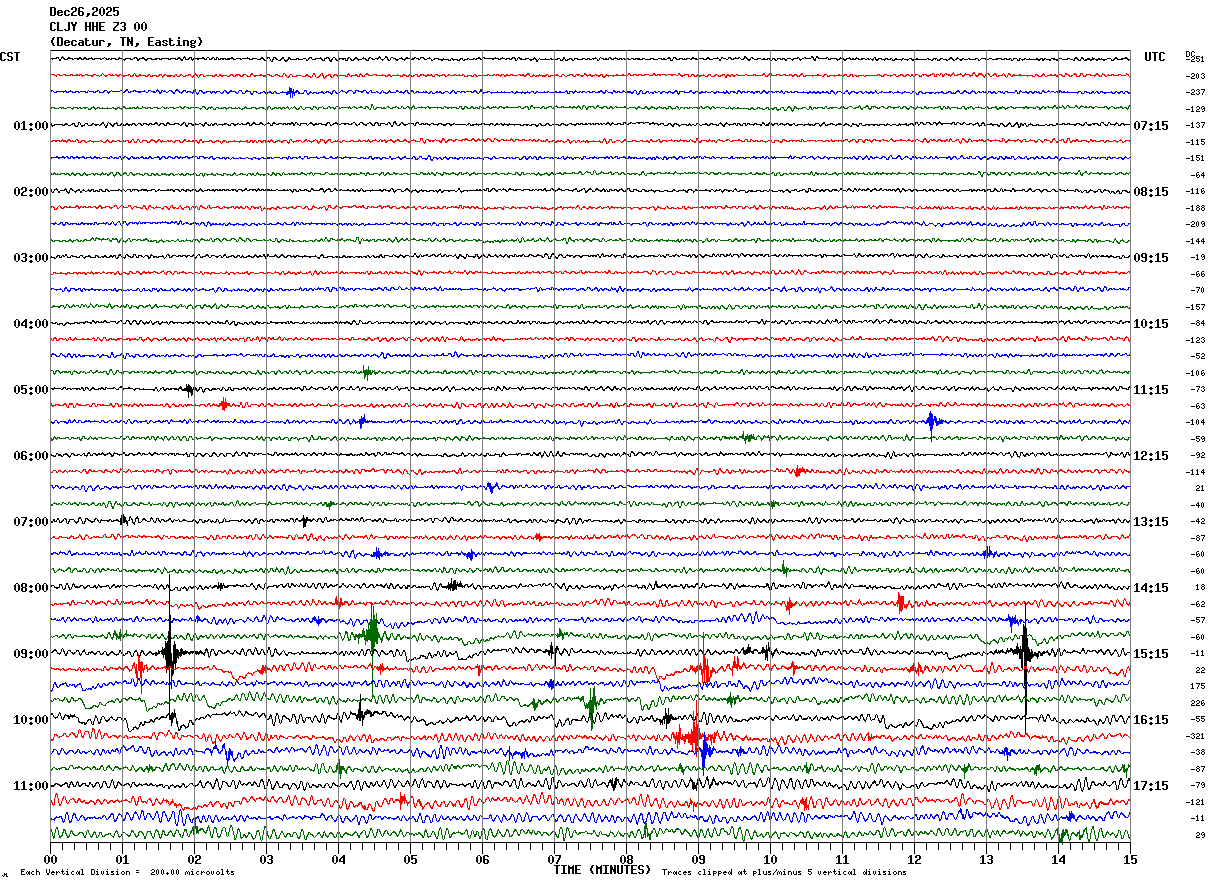Click the DC offset value -321
1210x886 pixels.
pyautogui.click(x=1195, y=736)
